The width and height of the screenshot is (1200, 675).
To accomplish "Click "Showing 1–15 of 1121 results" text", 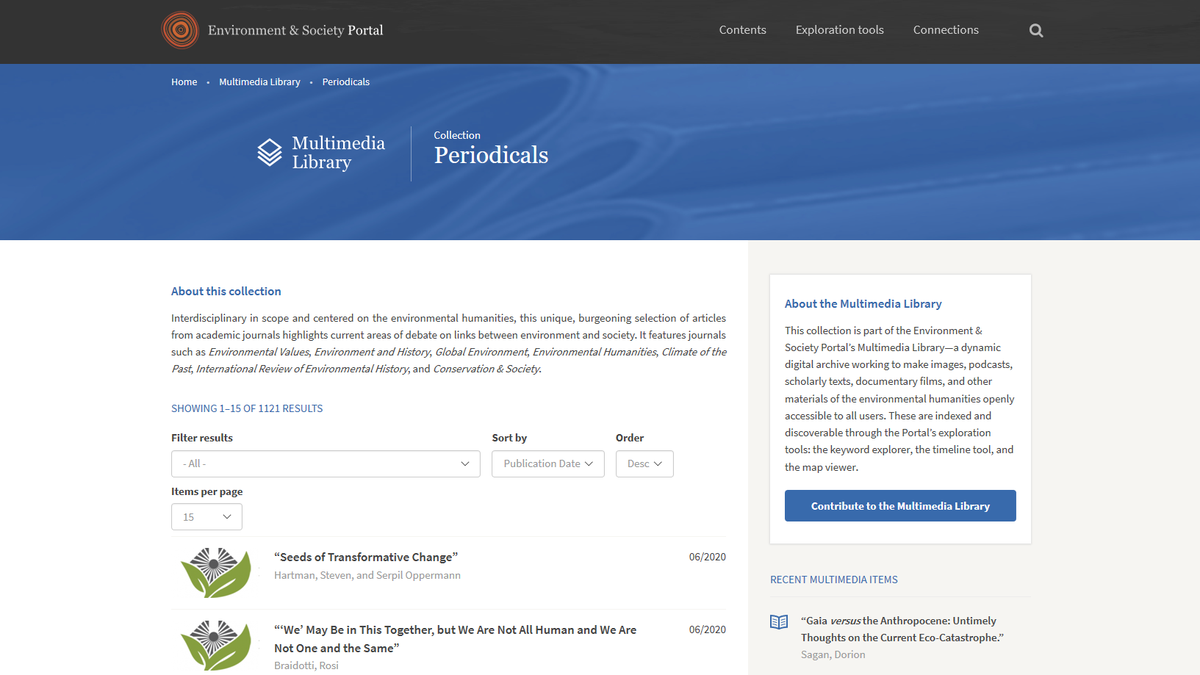I will [x=247, y=409].
